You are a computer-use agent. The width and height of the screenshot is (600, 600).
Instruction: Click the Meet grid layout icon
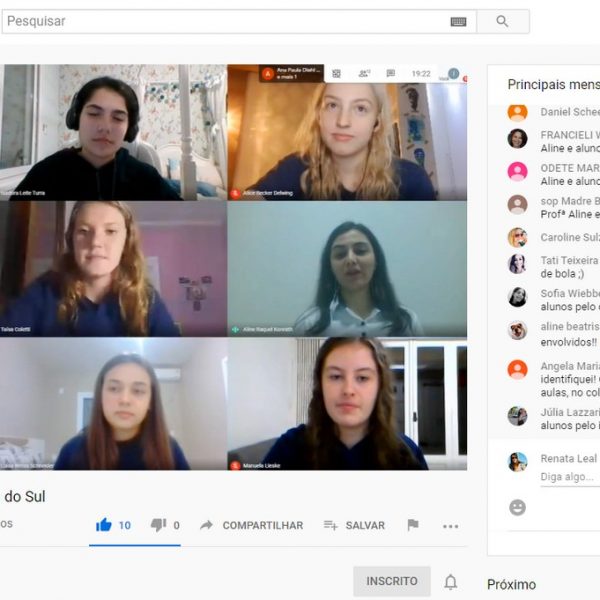coord(337,73)
